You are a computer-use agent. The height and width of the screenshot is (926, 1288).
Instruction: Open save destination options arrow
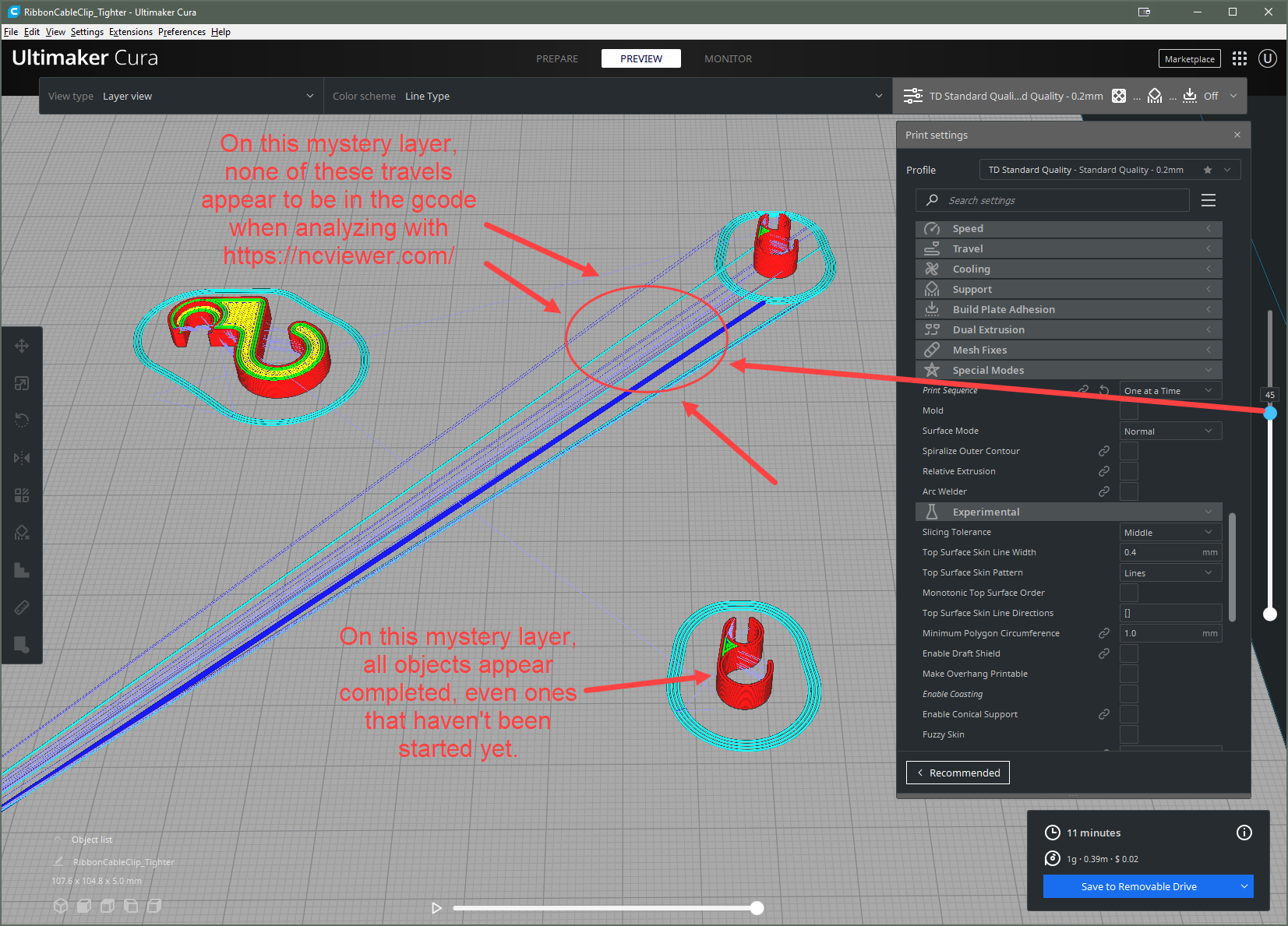click(x=1244, y=886)
